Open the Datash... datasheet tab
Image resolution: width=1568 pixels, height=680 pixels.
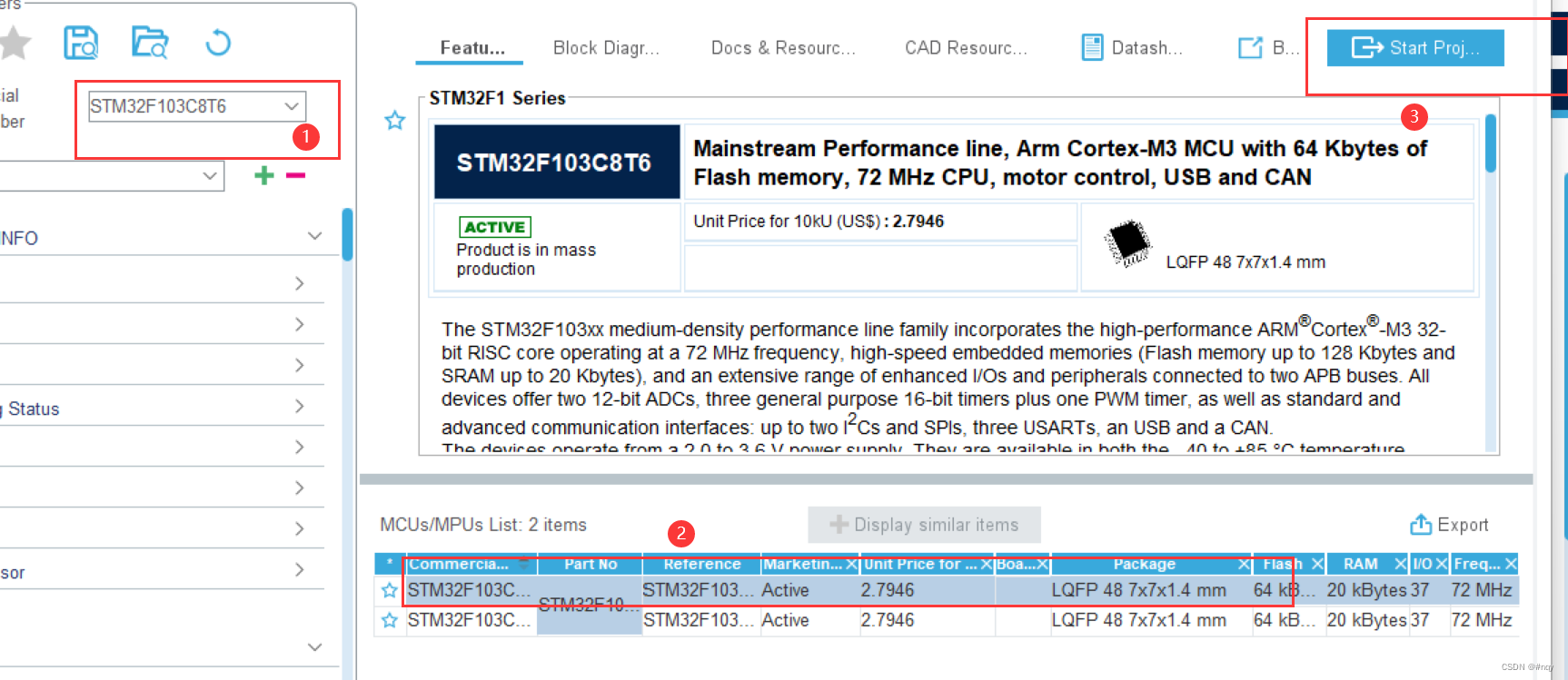click(x=1132, y=48)
